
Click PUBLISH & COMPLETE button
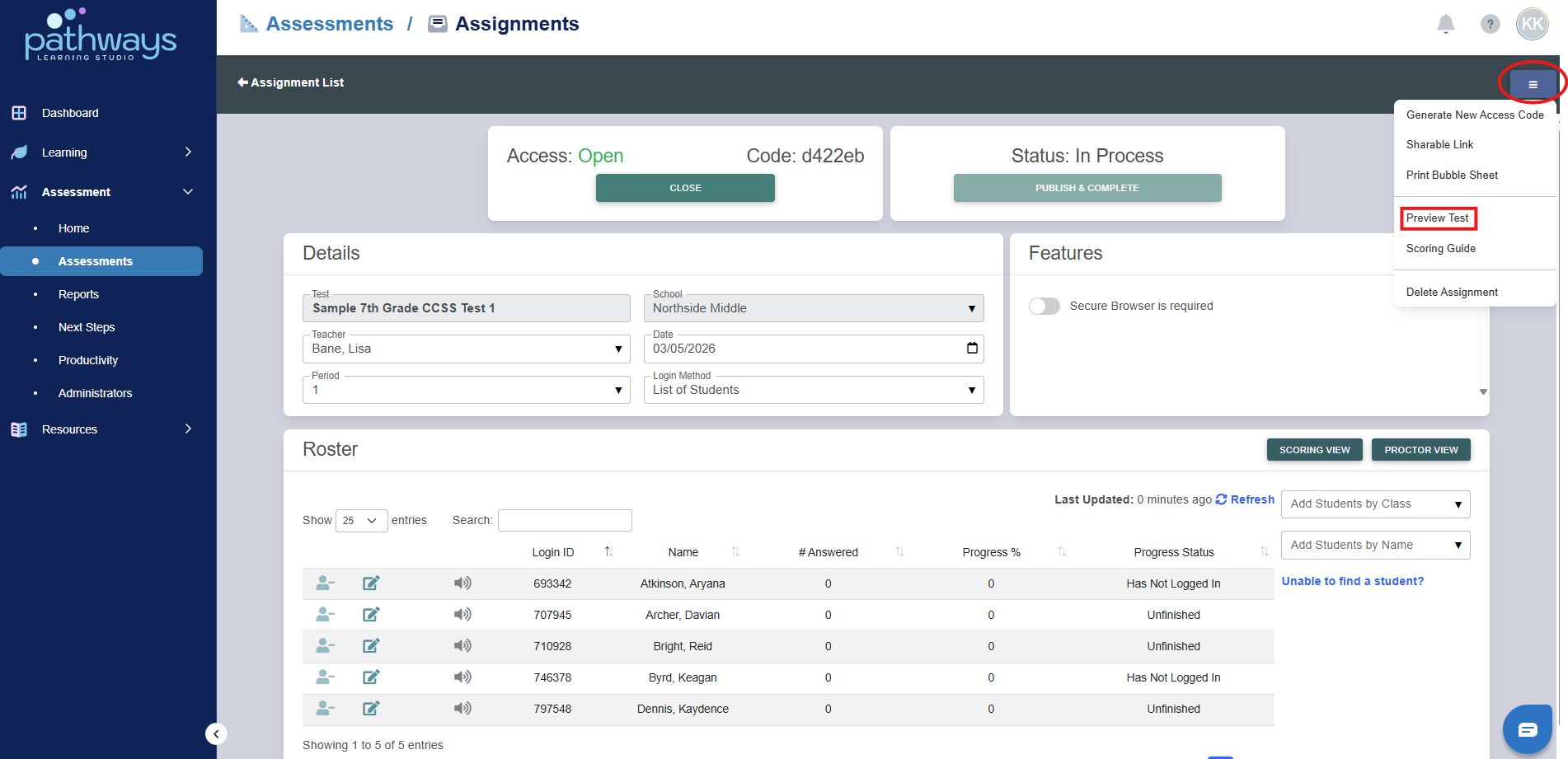click(1087, 188)
